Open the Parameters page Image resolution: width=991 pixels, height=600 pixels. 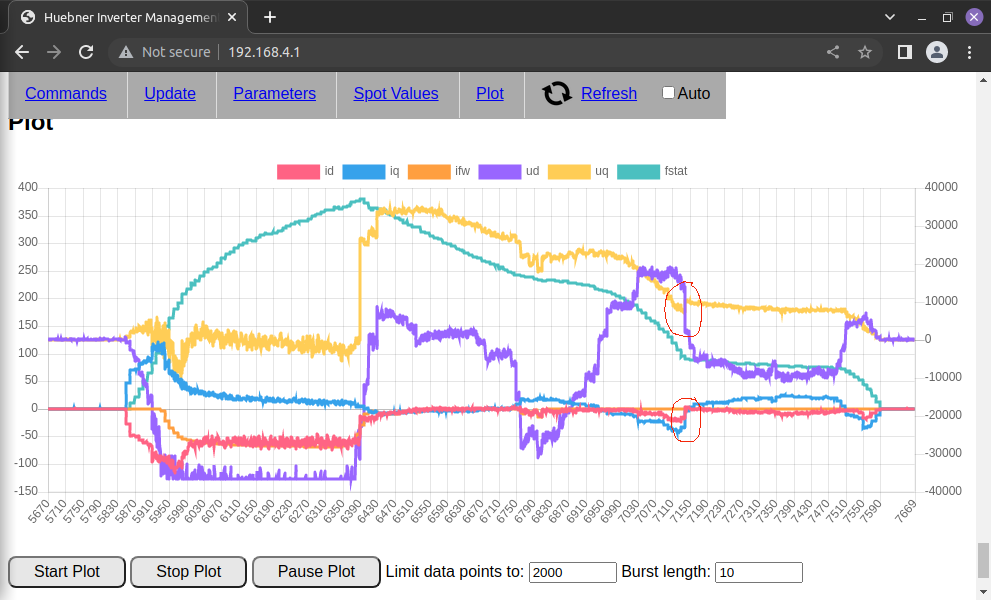point(274,94)
